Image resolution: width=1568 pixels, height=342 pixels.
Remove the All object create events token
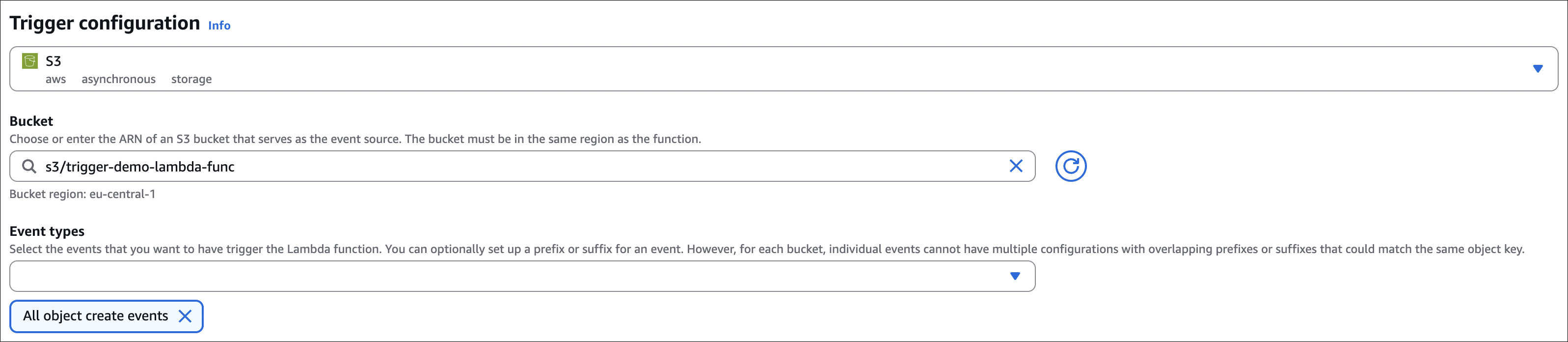click(185, 316)
